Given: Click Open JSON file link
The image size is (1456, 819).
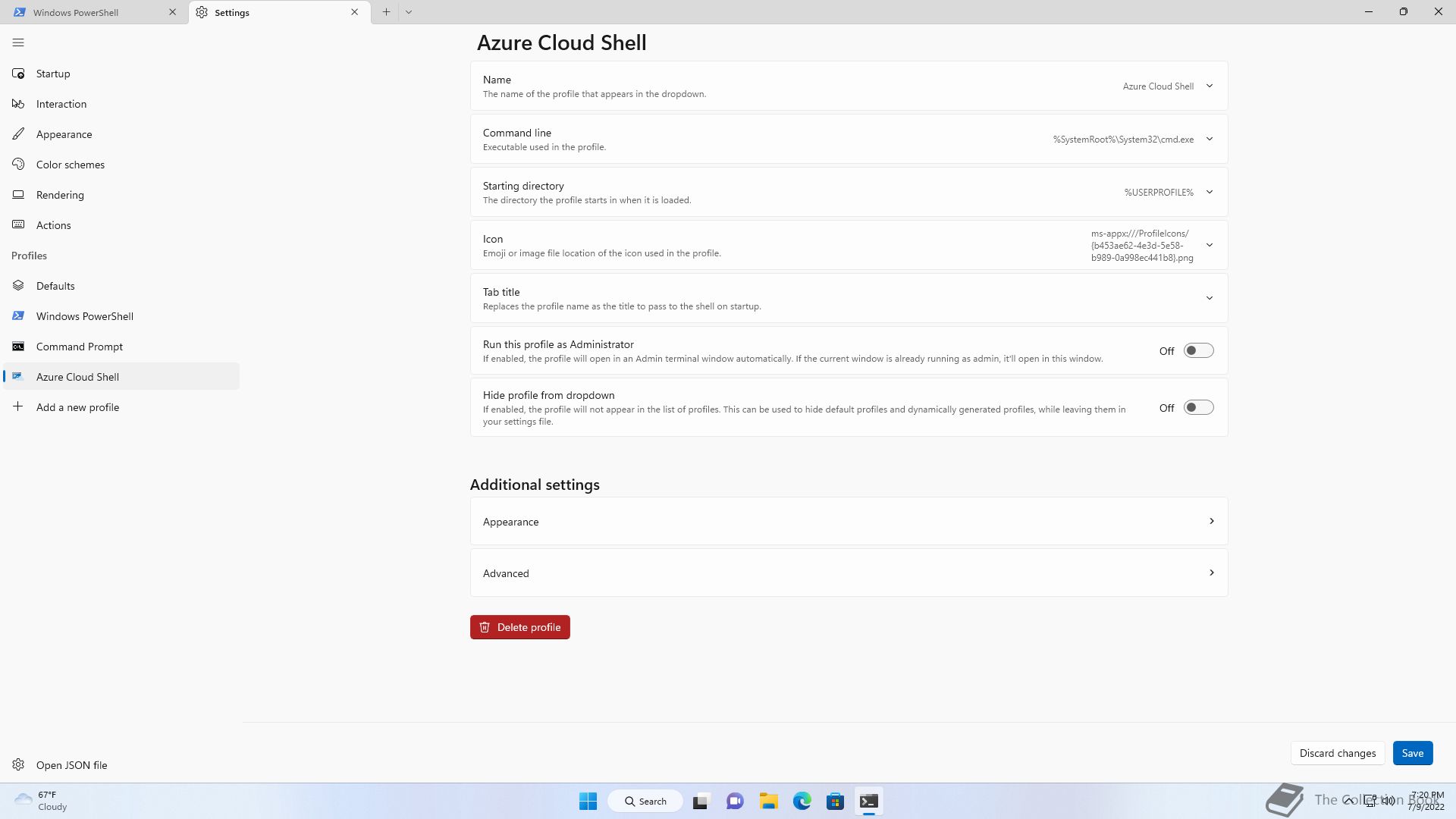Looking at the screenshot, I should click(121, 765).
